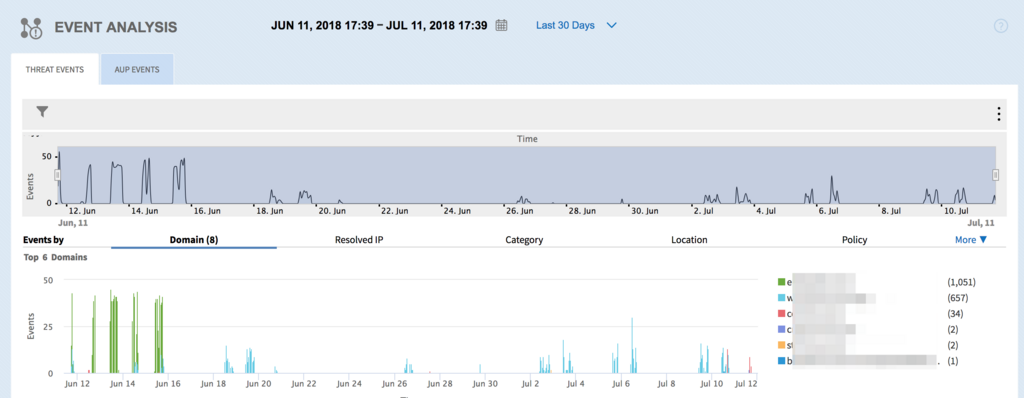
Task: Click the (657) event count
Action: click(957, 298)
